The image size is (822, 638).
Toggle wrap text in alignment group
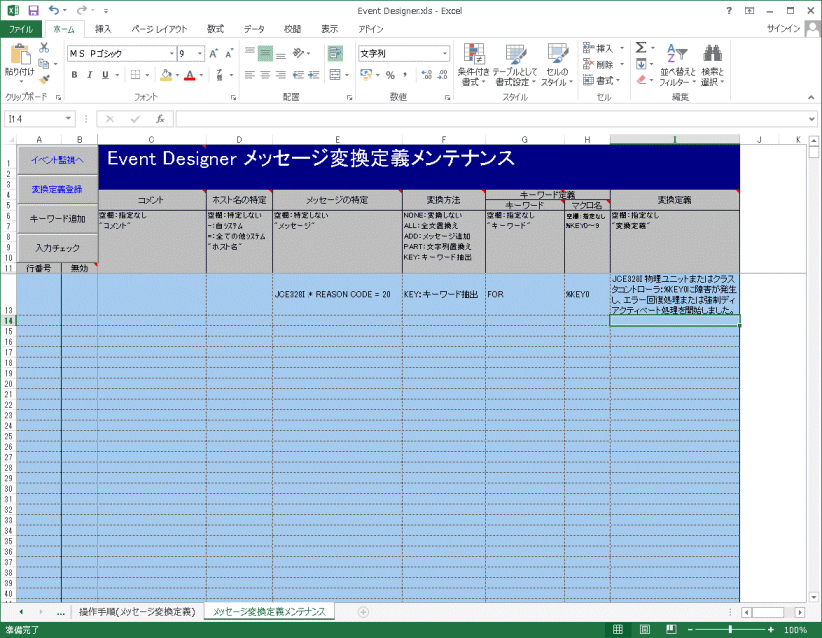[x=335, y=53]
